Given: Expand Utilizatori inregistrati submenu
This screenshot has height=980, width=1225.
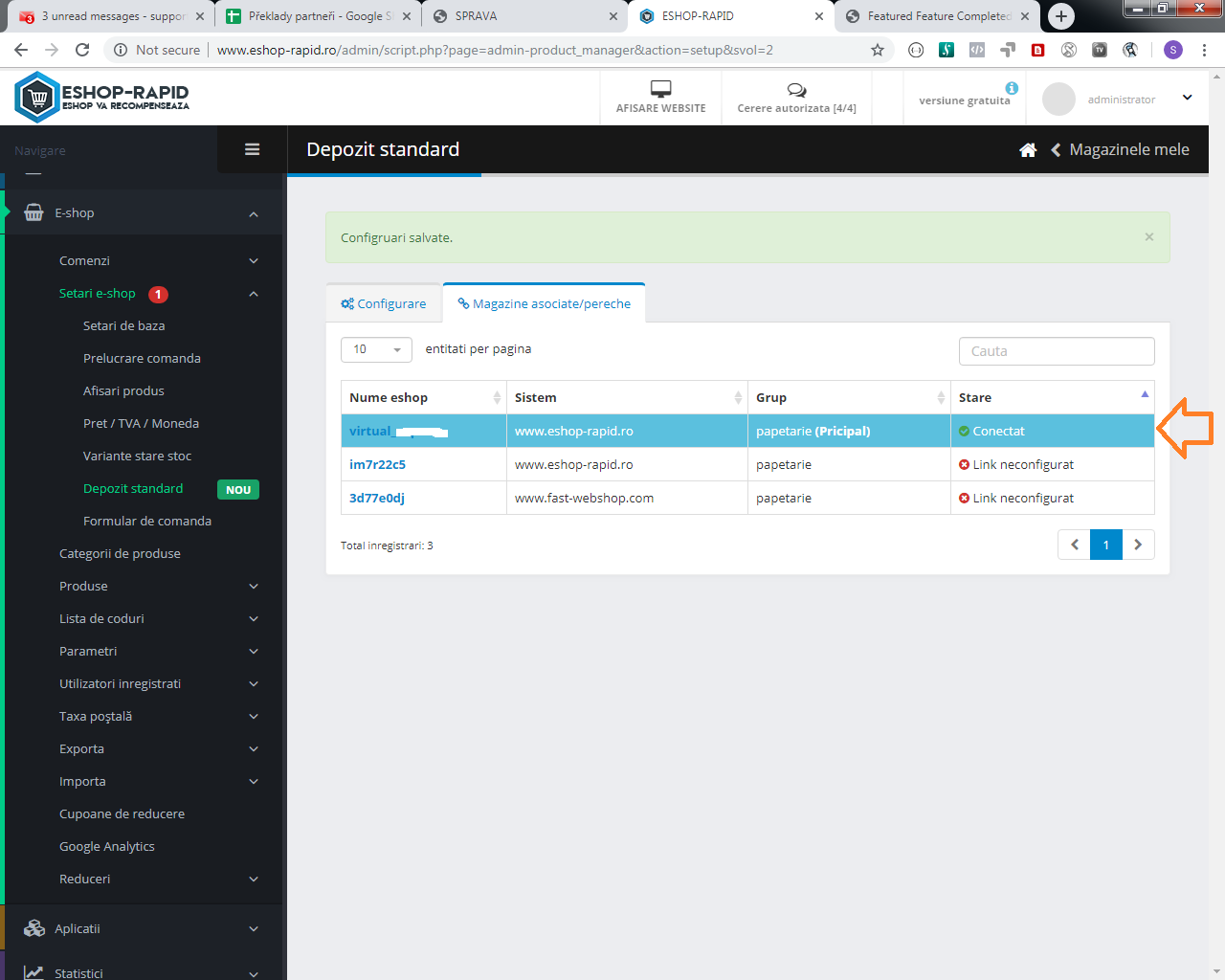Looking at the screenshot, I should pyautogui.click(x=254, y=683).
